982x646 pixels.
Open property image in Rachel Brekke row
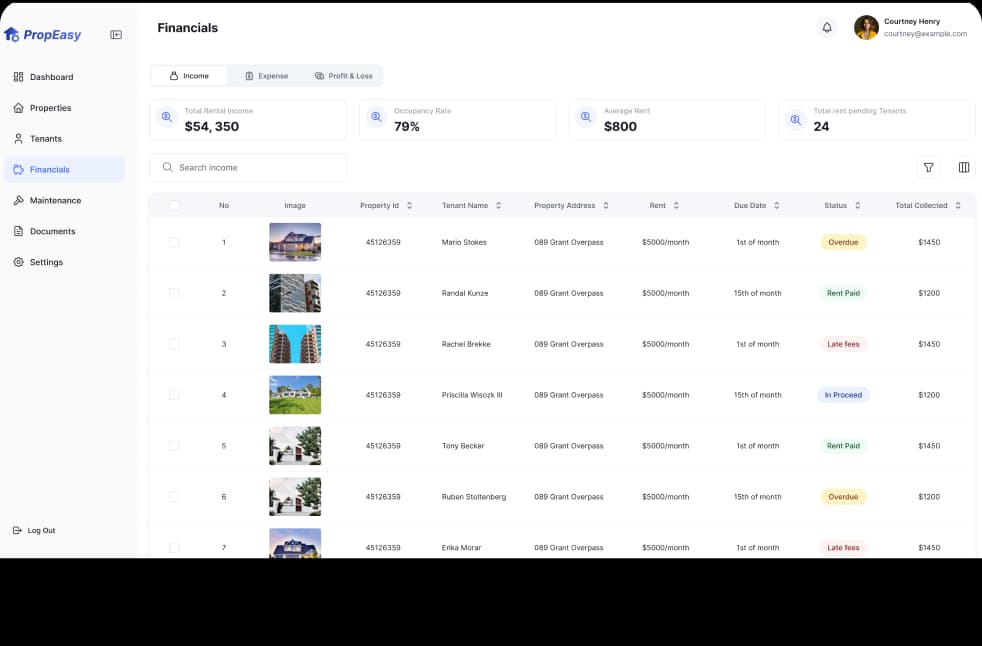click(295, 344)
